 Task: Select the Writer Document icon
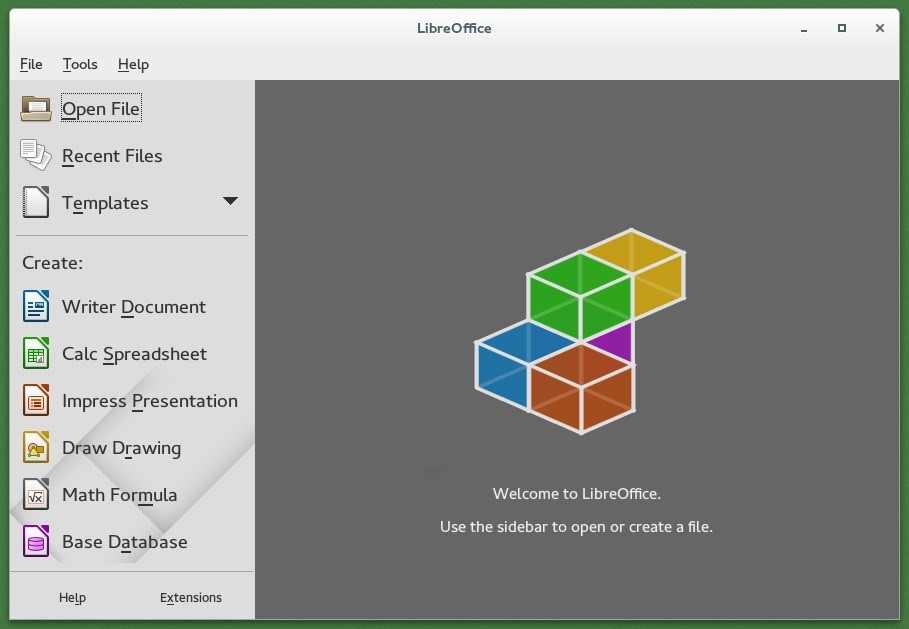[x=35, y=306]
